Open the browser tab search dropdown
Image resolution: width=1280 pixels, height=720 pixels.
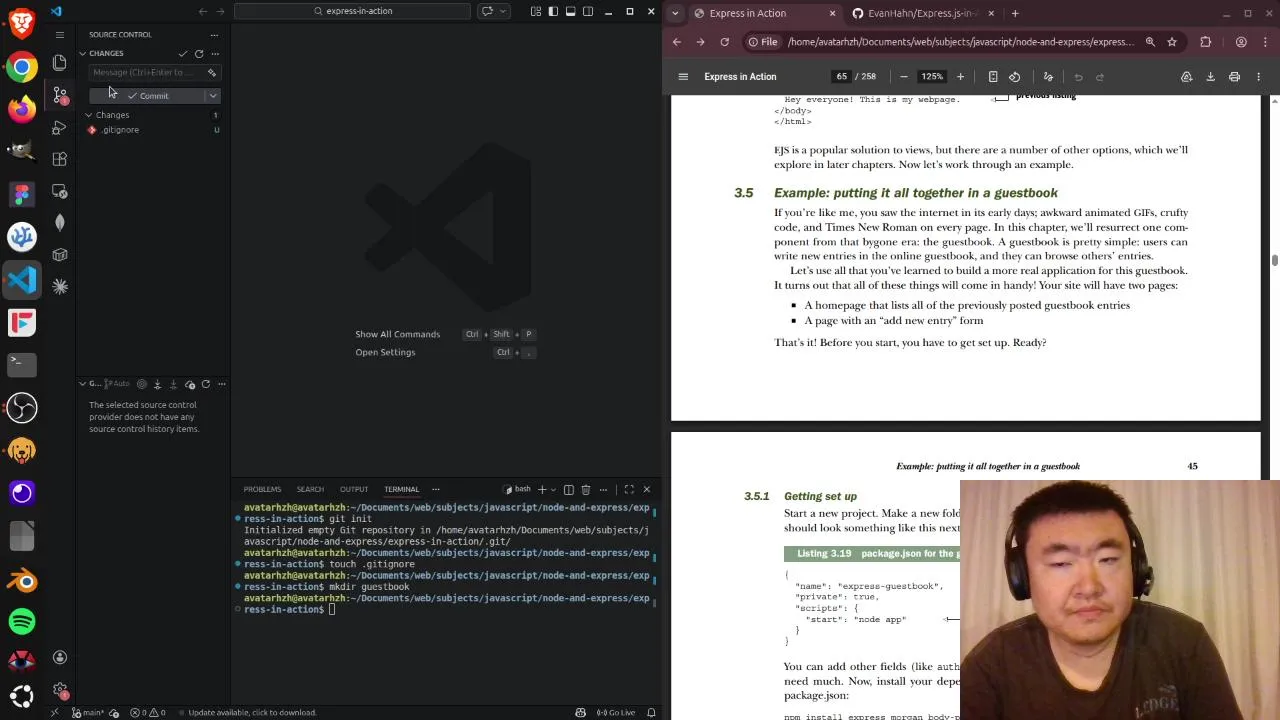pos(676,13)
